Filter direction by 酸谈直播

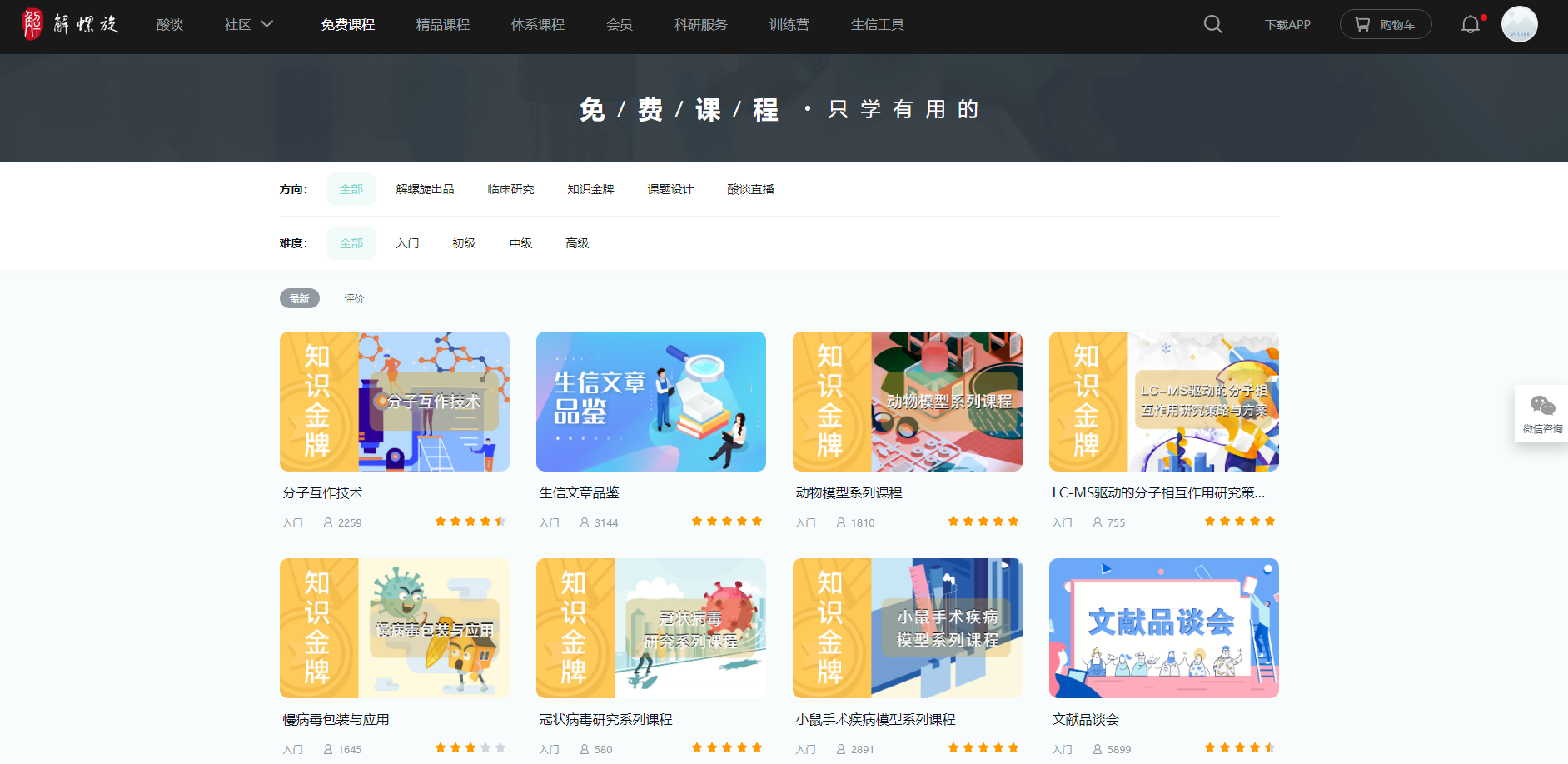click(751, 189)
